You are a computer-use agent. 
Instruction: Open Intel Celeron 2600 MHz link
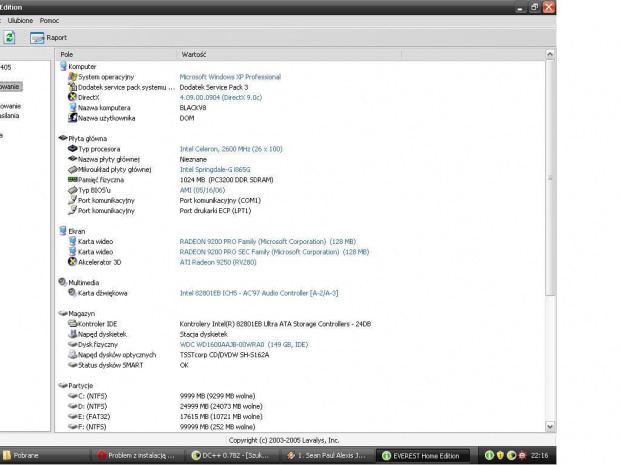[x=231, y=149]
